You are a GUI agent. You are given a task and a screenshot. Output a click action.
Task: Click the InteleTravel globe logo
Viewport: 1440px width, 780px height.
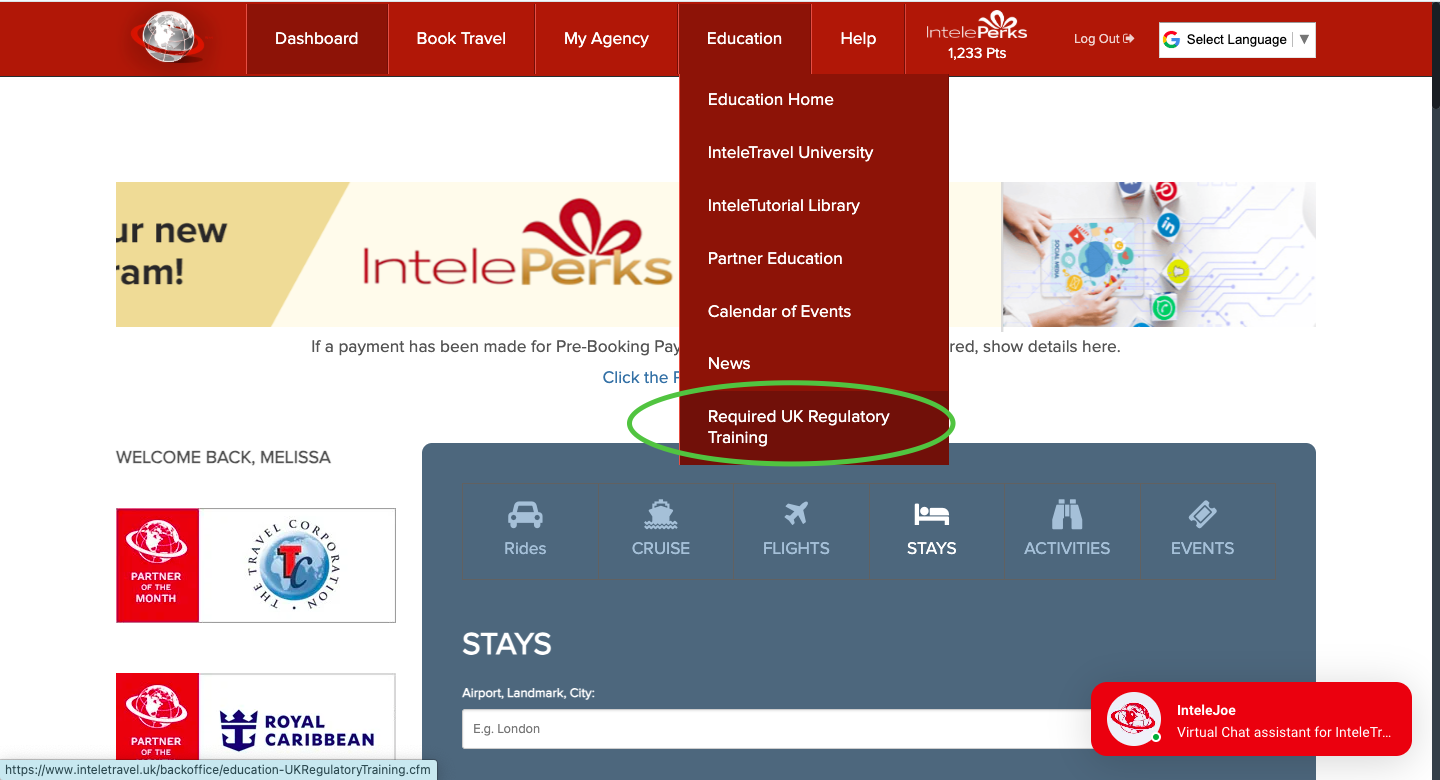click(168, 38)
